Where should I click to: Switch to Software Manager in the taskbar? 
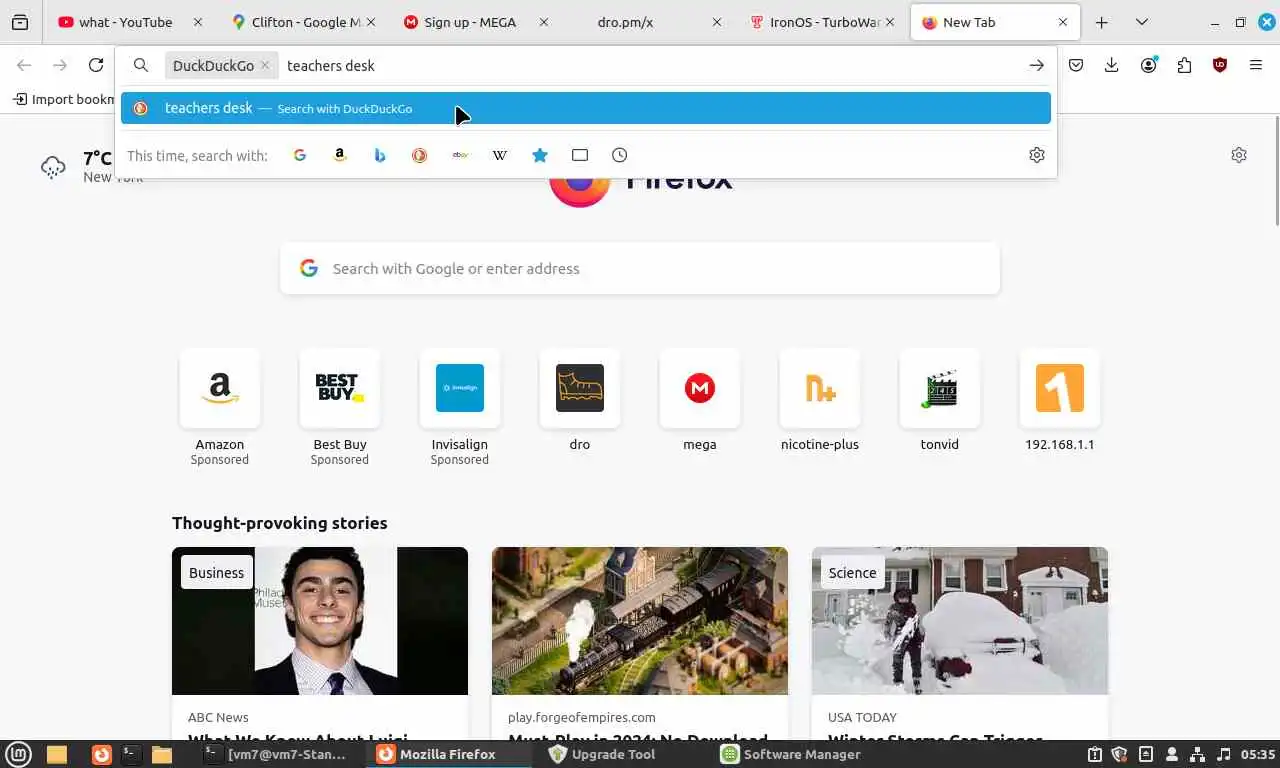(788, 754)
